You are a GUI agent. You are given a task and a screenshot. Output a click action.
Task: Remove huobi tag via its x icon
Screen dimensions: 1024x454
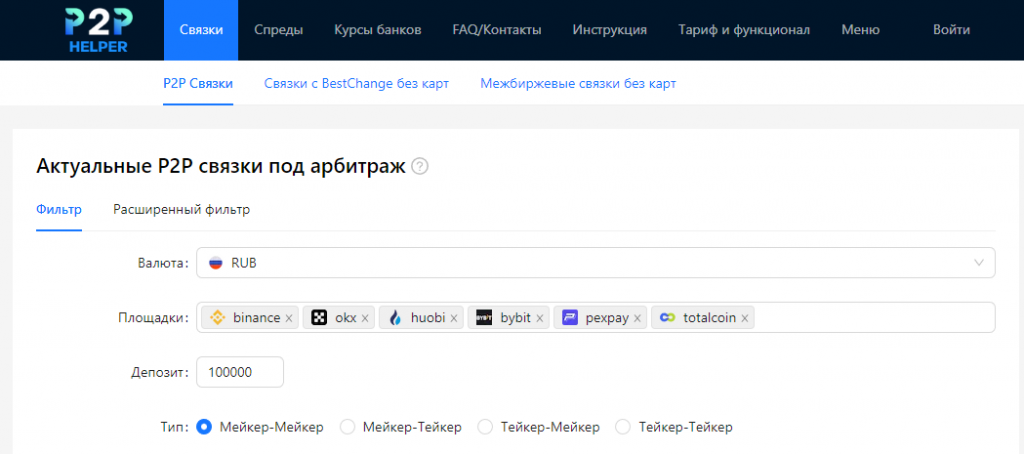pyautogui.click(x=454, y=318)
